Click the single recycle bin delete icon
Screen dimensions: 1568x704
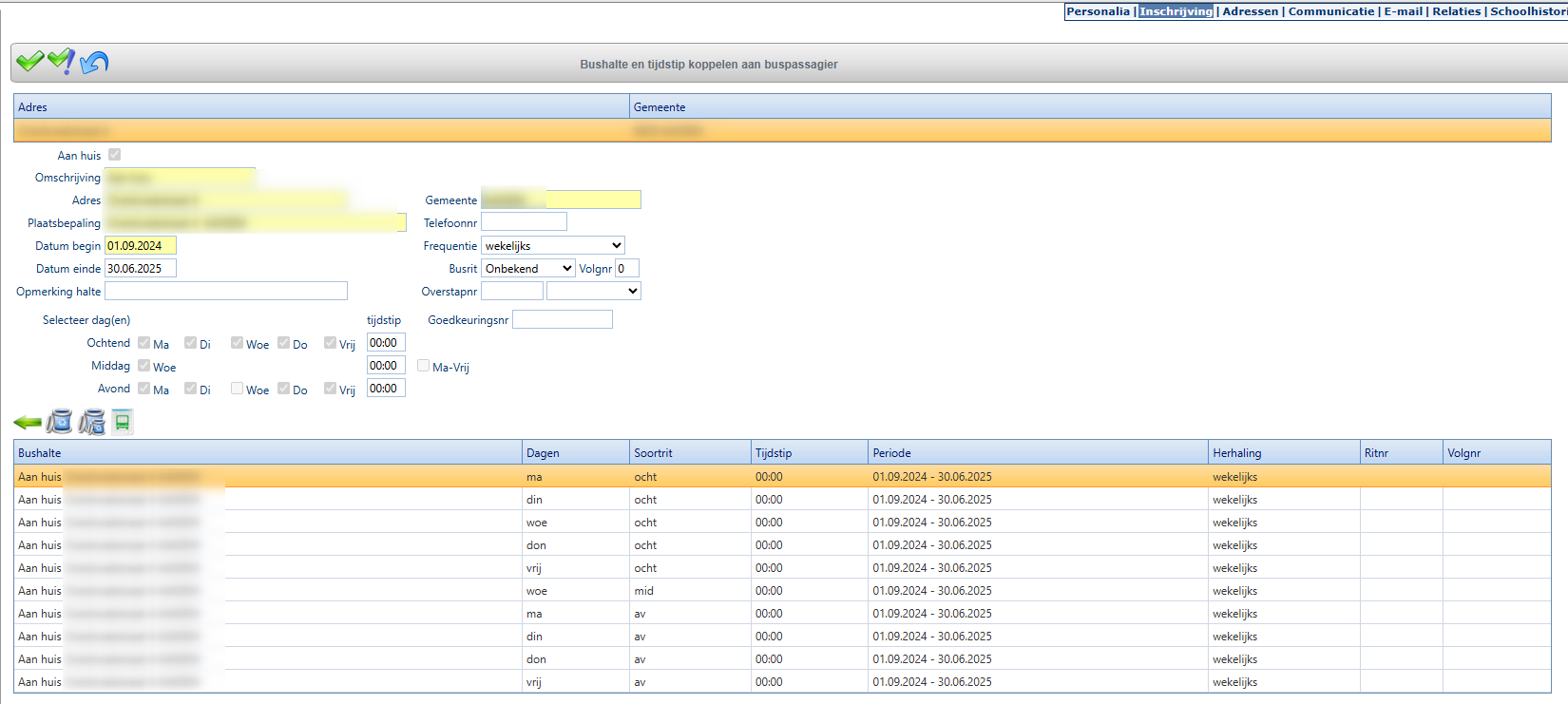click(x=60, y=422)
